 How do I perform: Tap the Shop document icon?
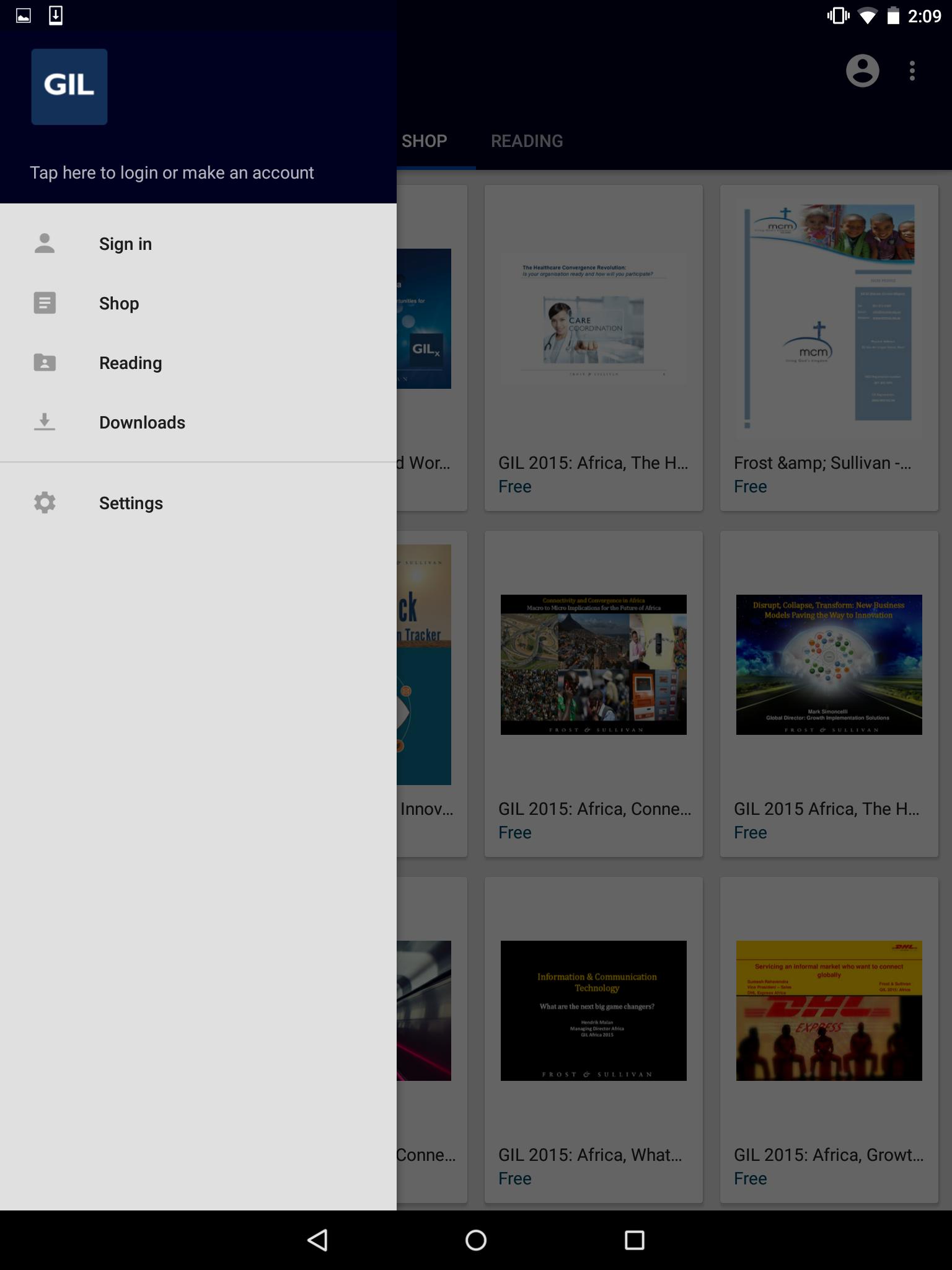tap(45, 303)
